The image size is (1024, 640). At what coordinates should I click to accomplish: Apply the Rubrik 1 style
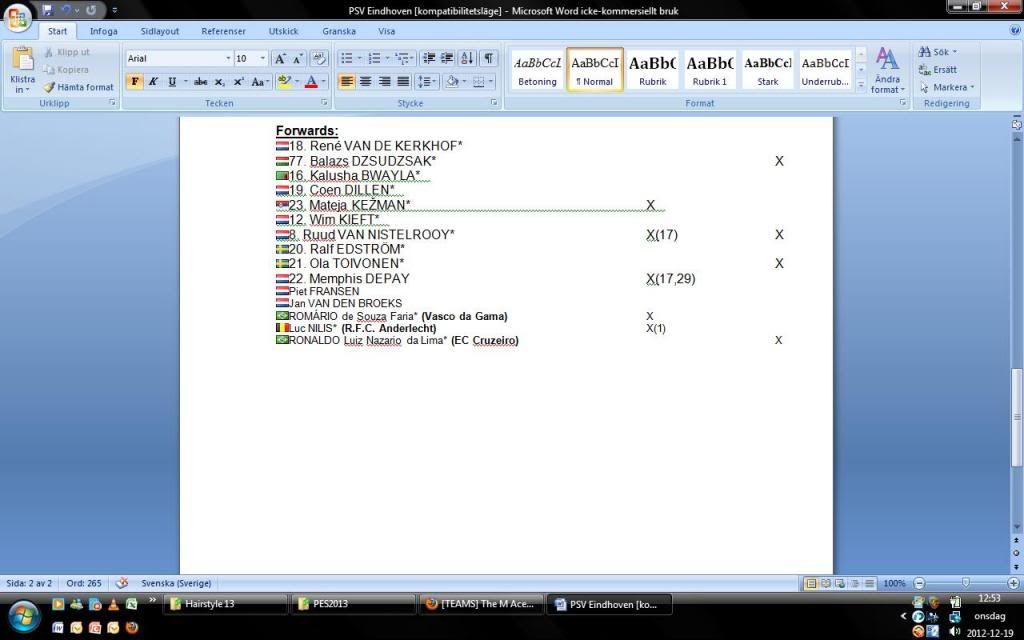point(710,70)
